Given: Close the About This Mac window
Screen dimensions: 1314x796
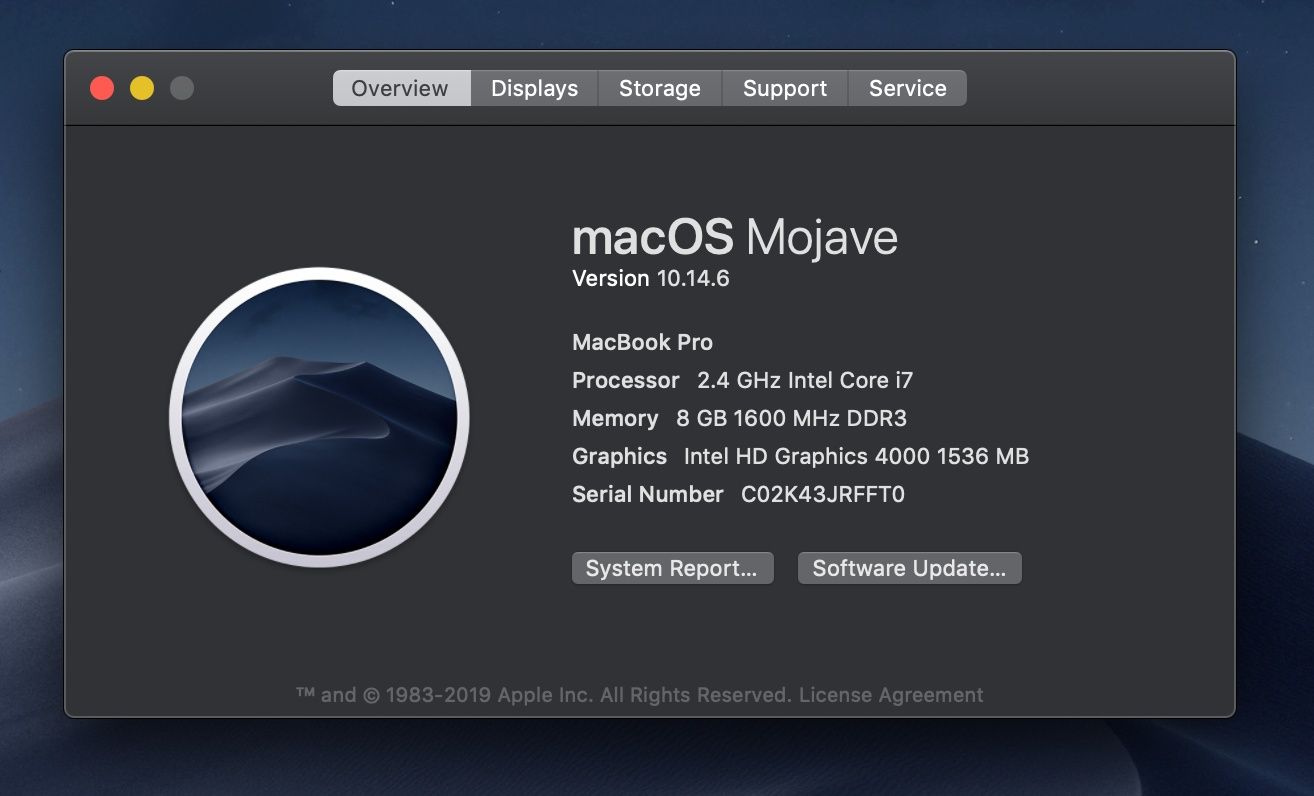Looking at the screenshot, I should tap(102, 88).
